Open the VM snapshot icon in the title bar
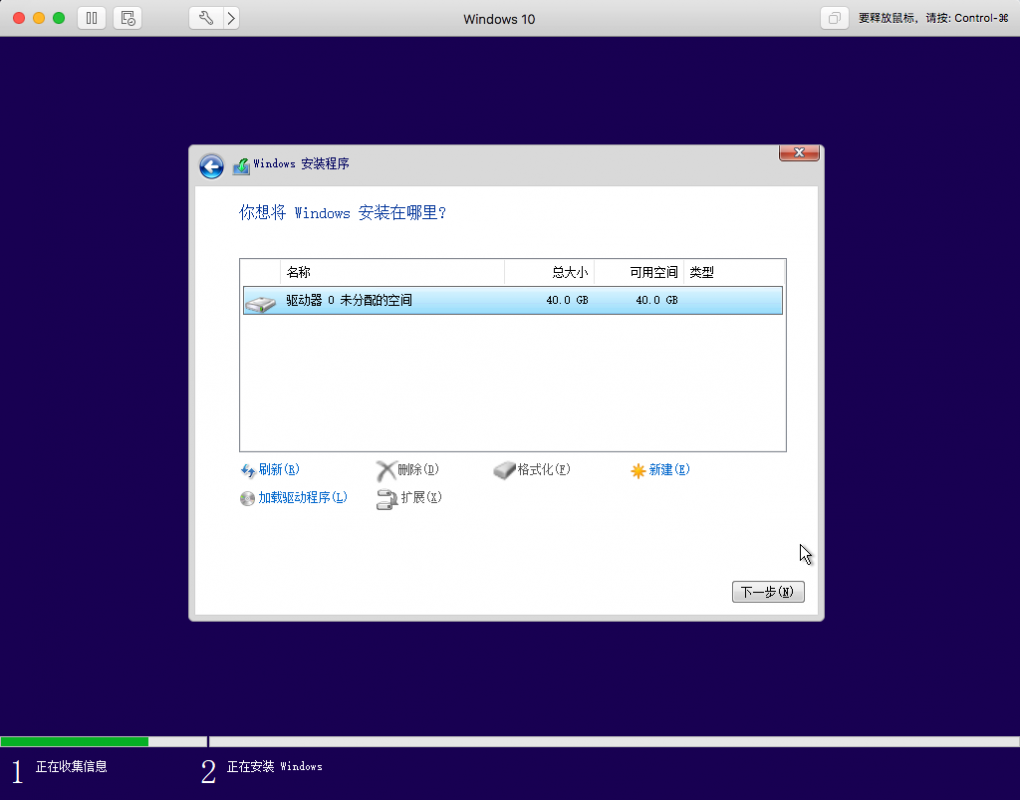This screenshot has width=1020, height=800. click(128, 18)
